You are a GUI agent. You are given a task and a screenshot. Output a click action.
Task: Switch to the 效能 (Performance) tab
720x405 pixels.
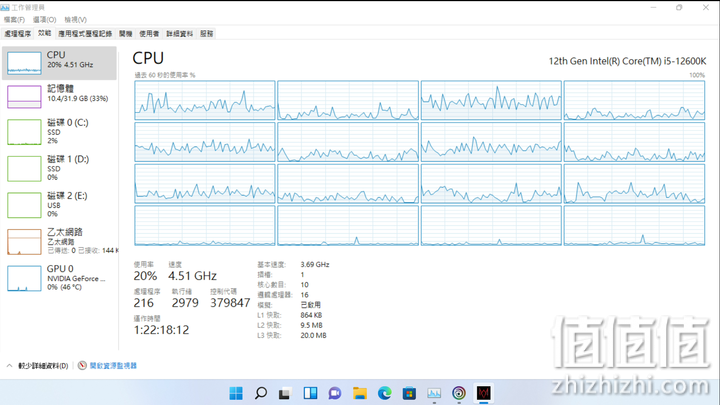pos(45,33)
